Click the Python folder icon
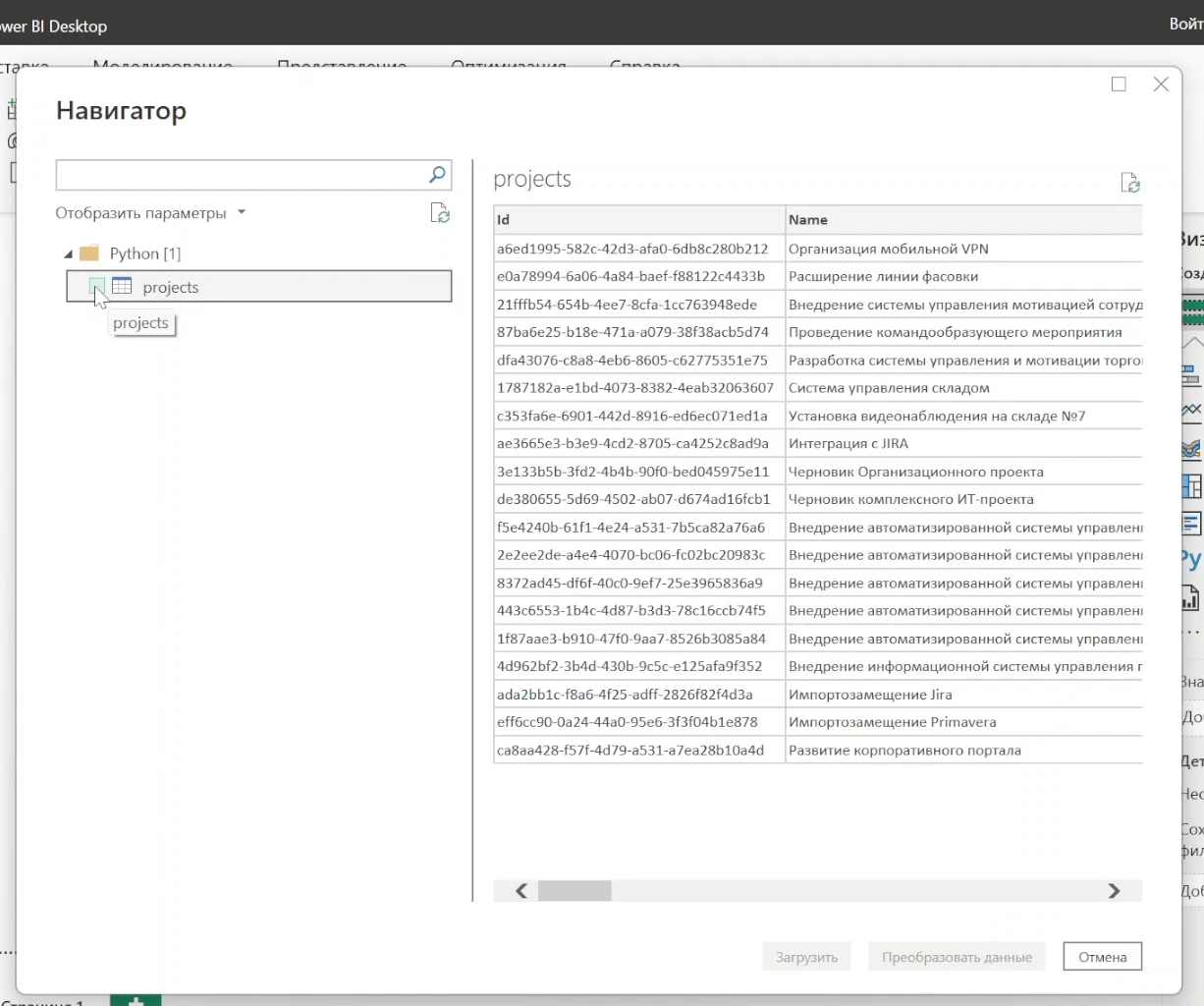The width and height of the screenshot is (1204, 1006). point(89,253)
